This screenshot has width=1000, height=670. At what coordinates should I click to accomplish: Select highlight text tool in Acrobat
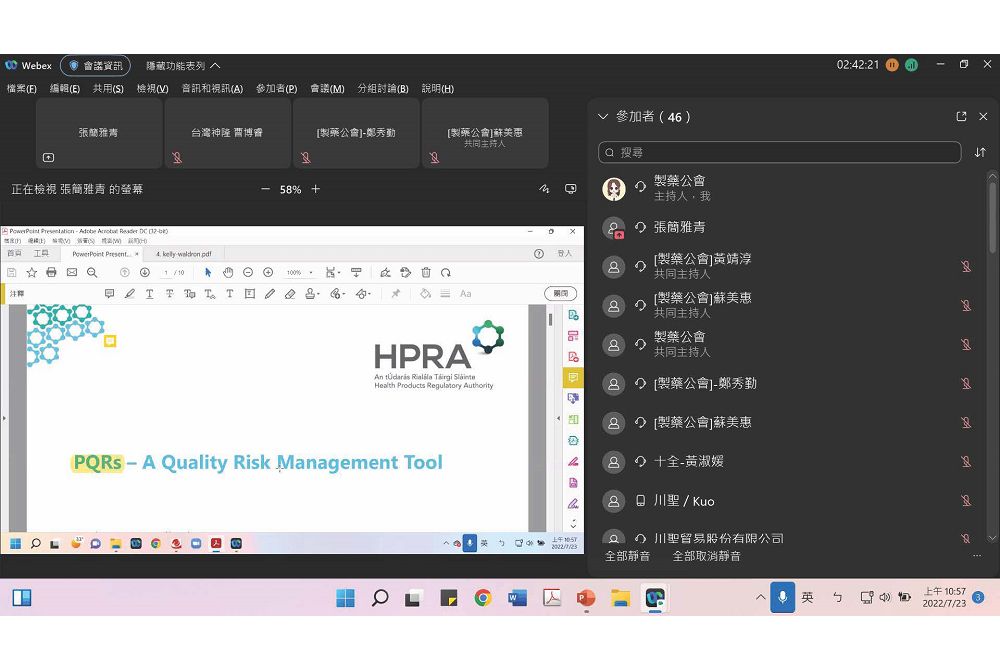pyautogui.click(x=129, y=294)
